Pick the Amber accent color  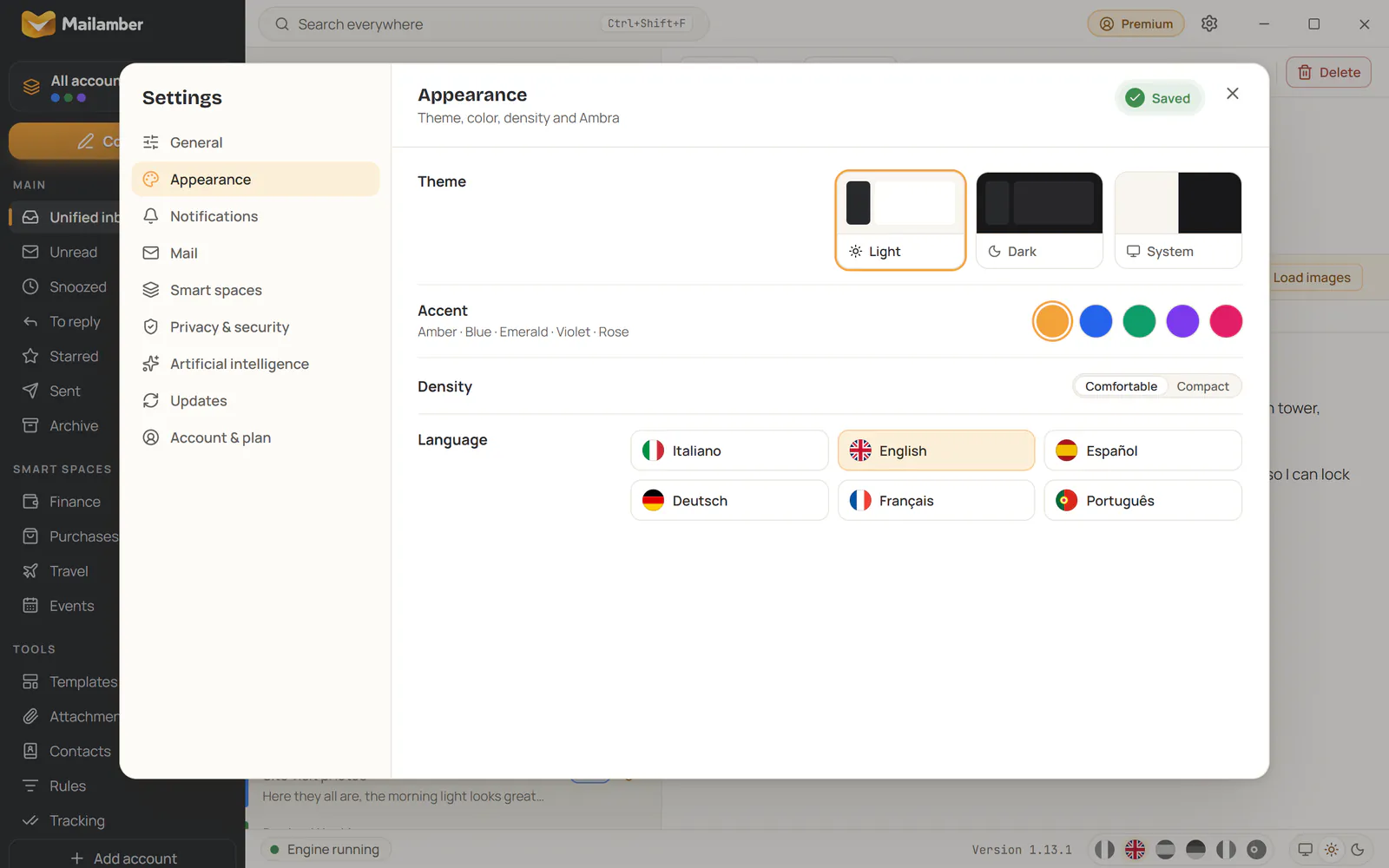(1052, 321)
